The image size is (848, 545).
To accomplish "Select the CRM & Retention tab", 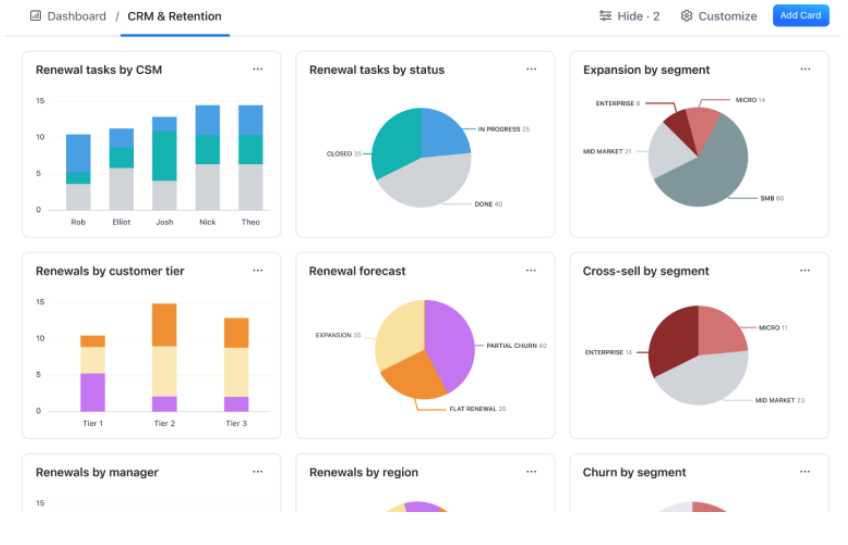I will click(x=175, y=16).
